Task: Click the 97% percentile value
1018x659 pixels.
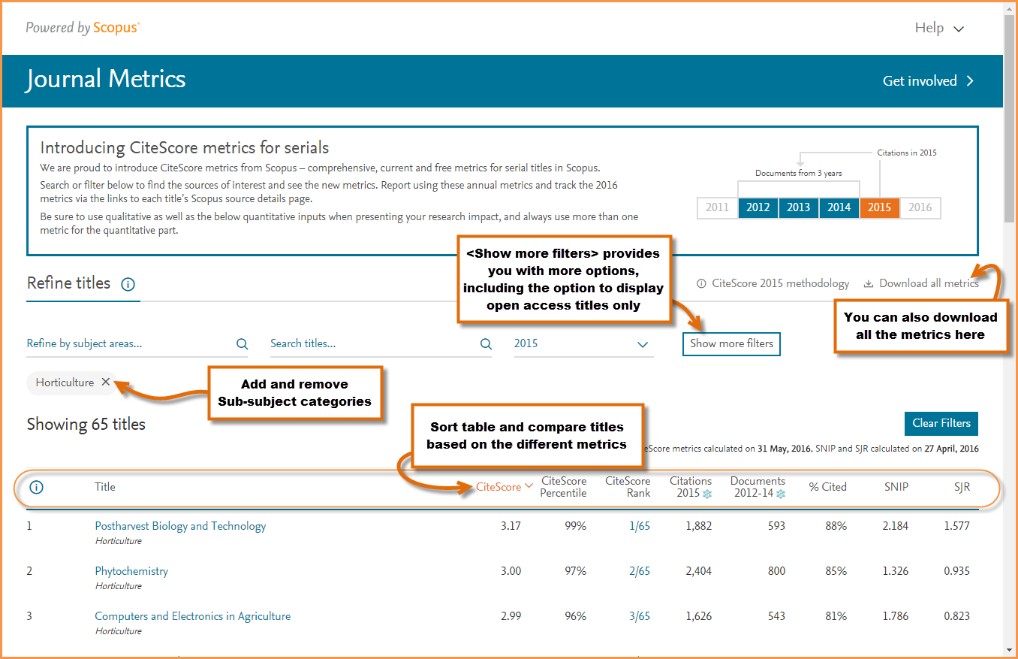Action: 575,571
